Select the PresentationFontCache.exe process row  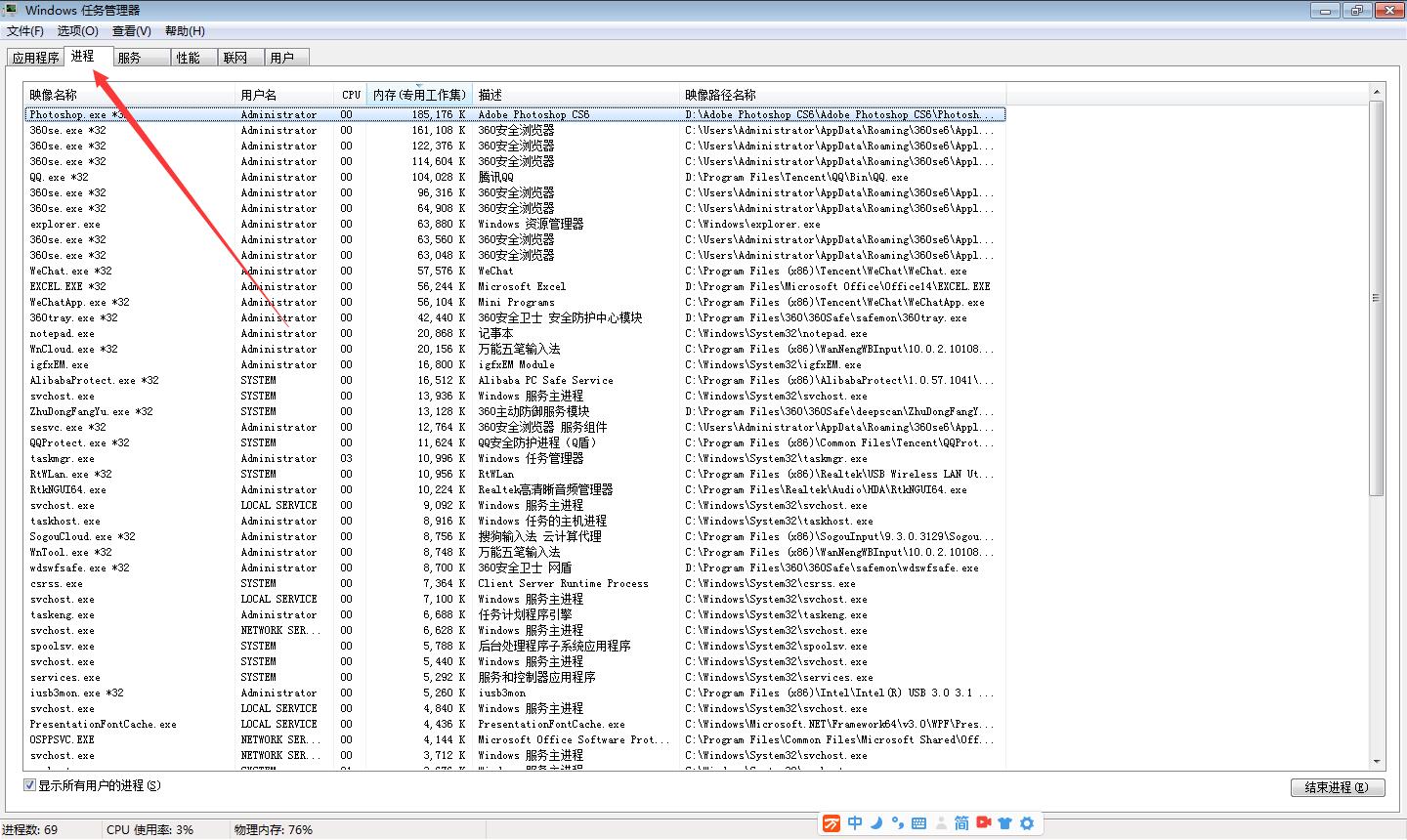(515, 724)
